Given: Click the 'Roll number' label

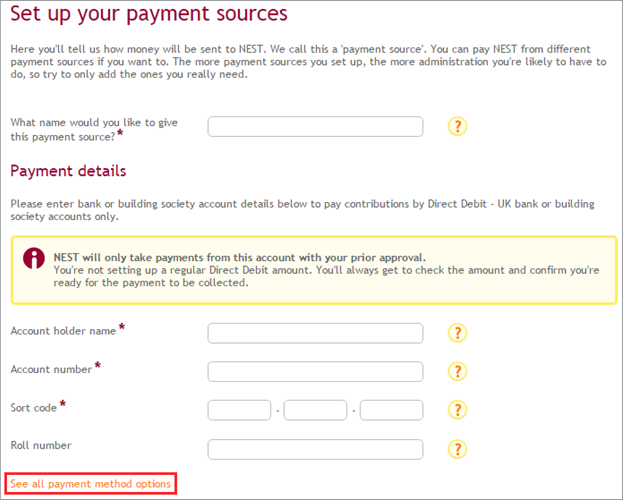Looking at the screenshot, I should [x=41, y=445].
